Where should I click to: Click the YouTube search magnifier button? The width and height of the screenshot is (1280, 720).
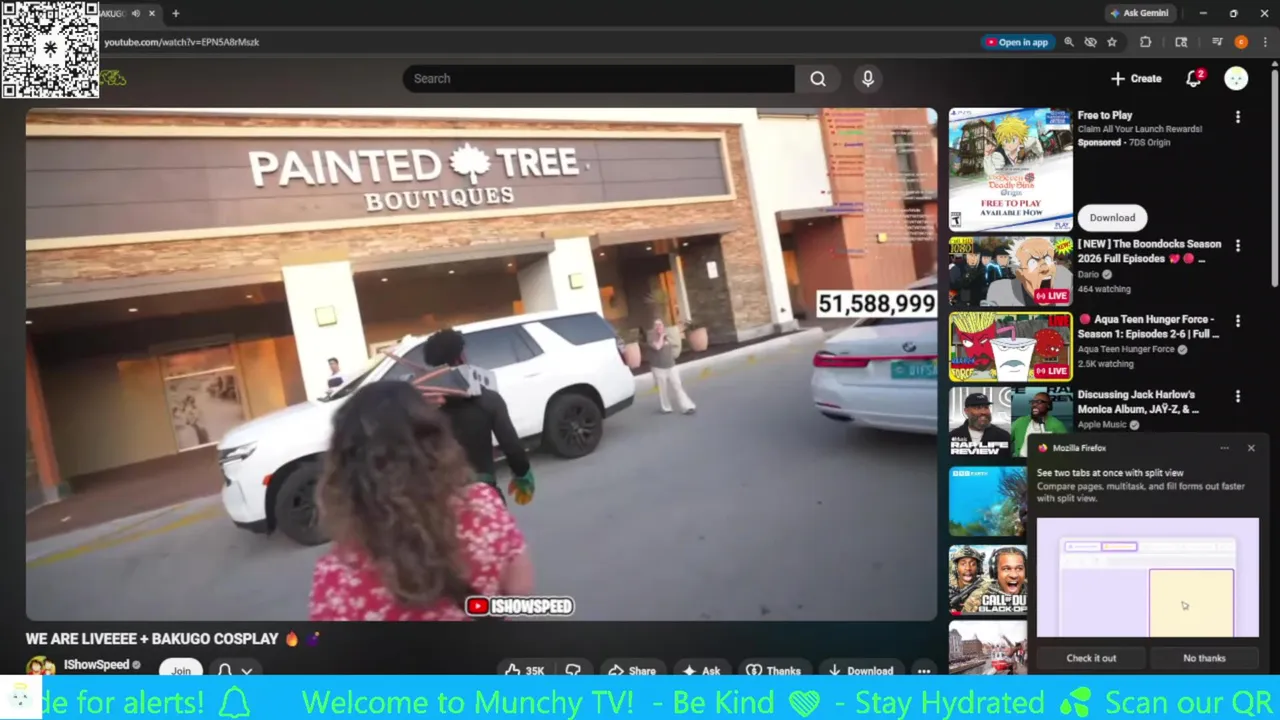[818, 79]
